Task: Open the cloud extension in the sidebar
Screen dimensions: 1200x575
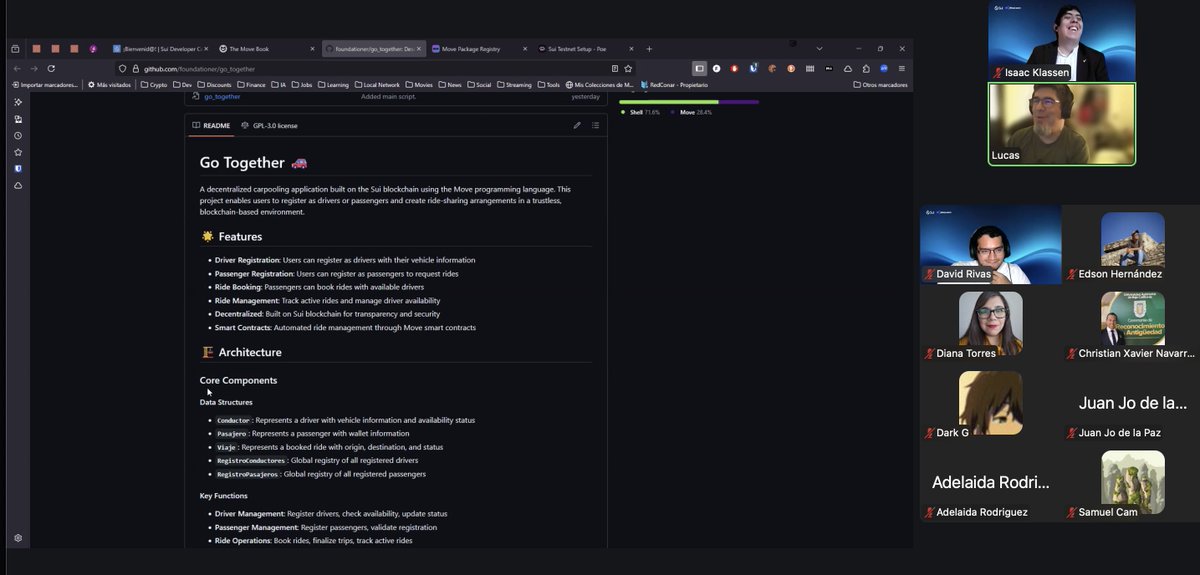Action: [18, 186]
